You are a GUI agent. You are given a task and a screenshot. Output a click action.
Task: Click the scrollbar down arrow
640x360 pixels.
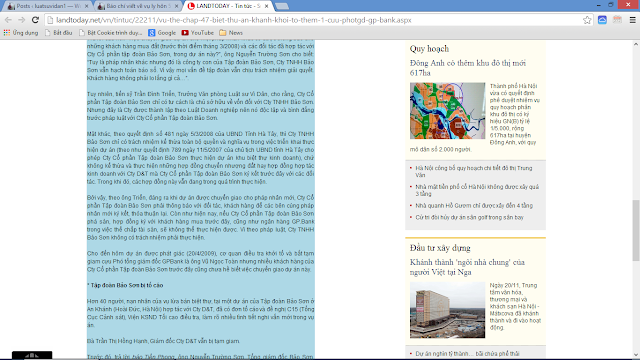[636, 355]
